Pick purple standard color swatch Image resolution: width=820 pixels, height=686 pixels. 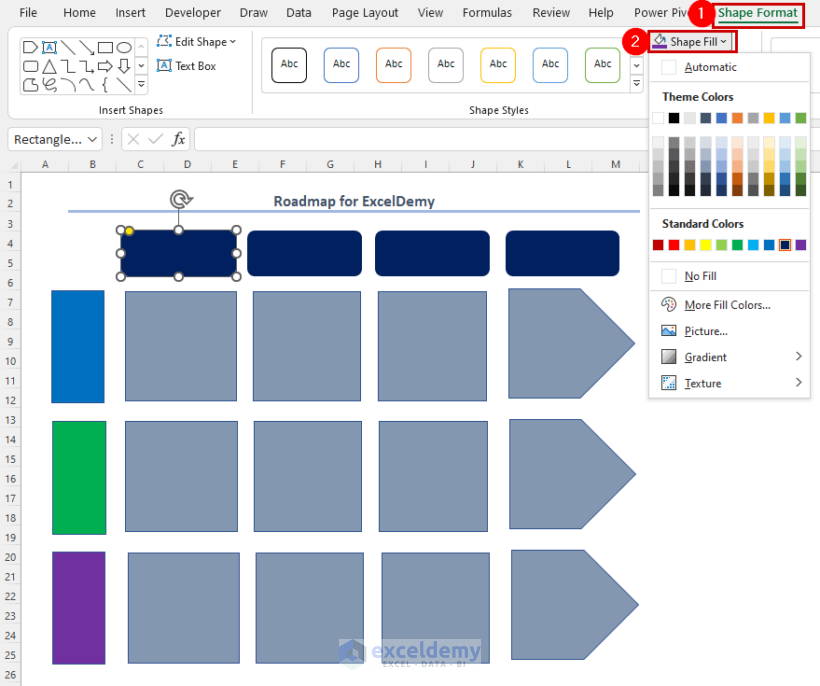[801, 245]
